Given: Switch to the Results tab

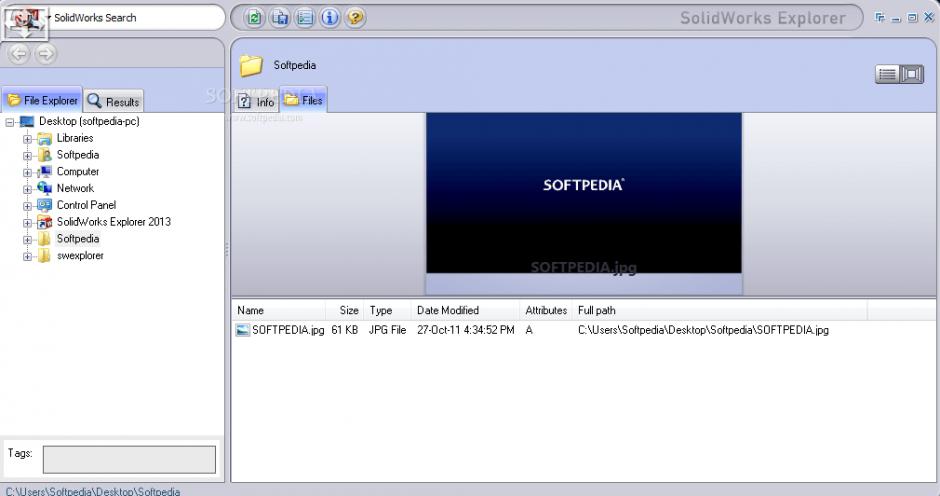Looking at the screenshot, I should point(113,101).
